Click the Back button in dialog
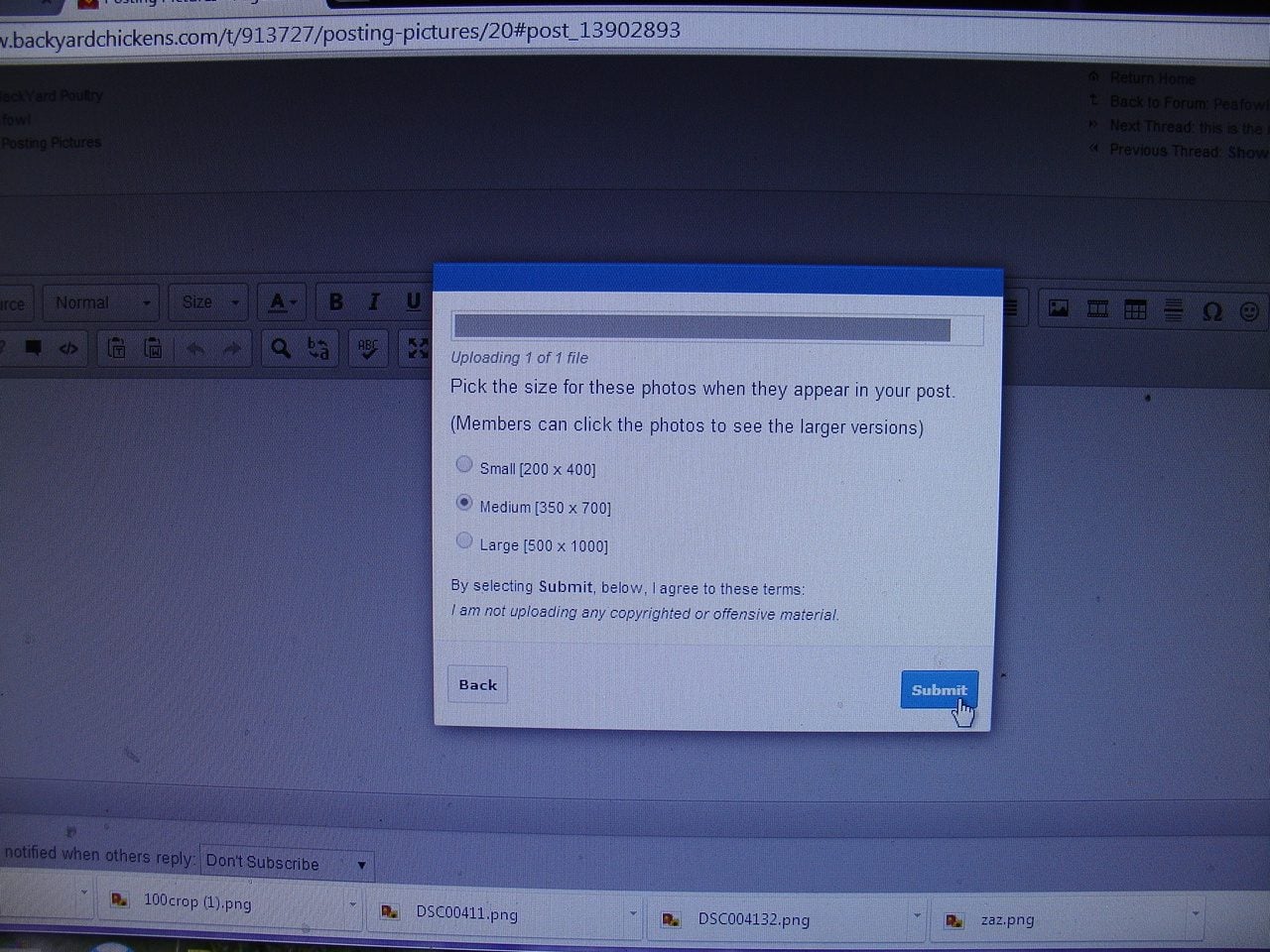Image resolution: width=1270 pixels, height=952 pixels. [477, 684]
